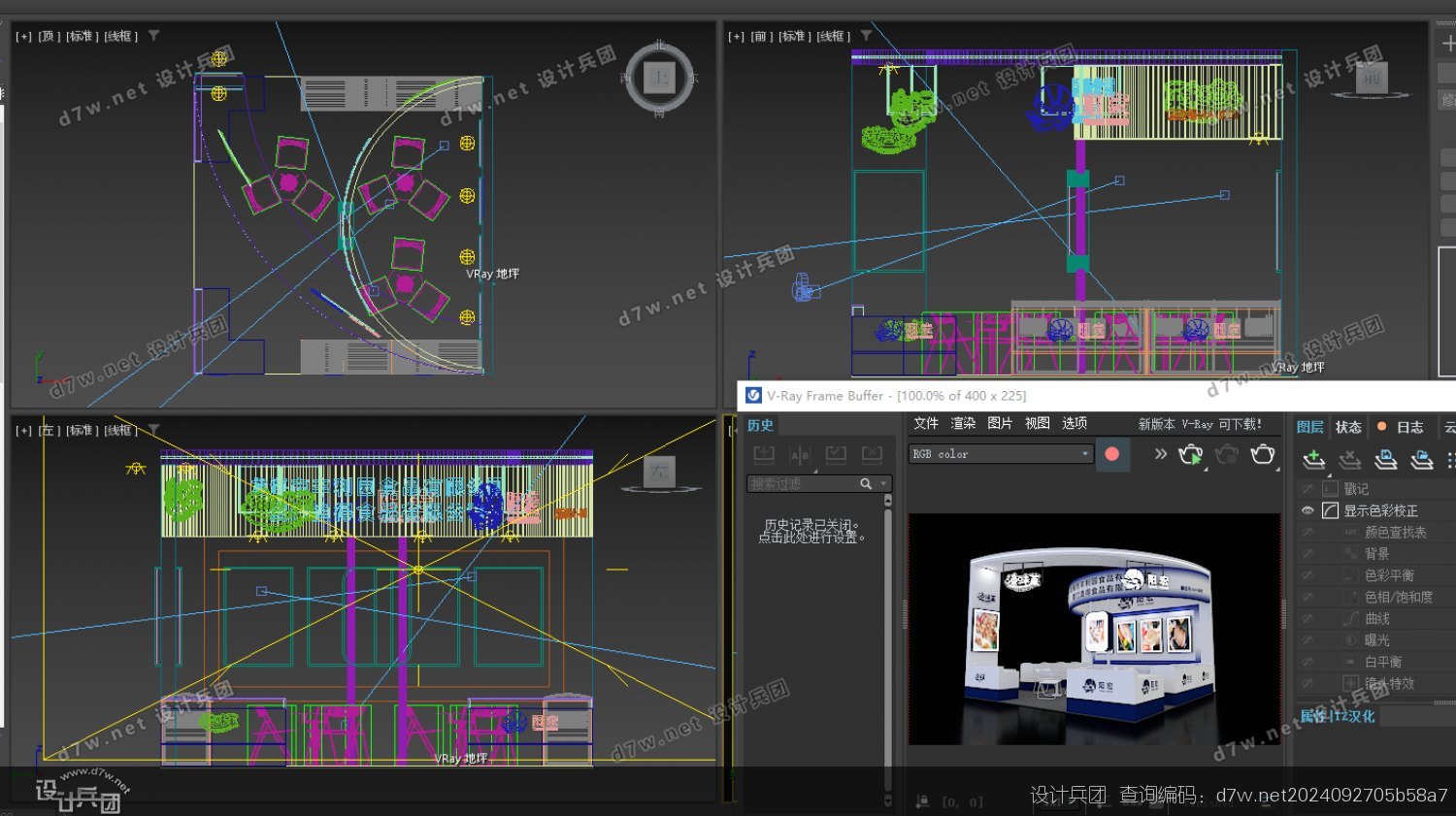Click the delete layer icon
This screenshot has height=816, width=1456.
pos(1349,459)
